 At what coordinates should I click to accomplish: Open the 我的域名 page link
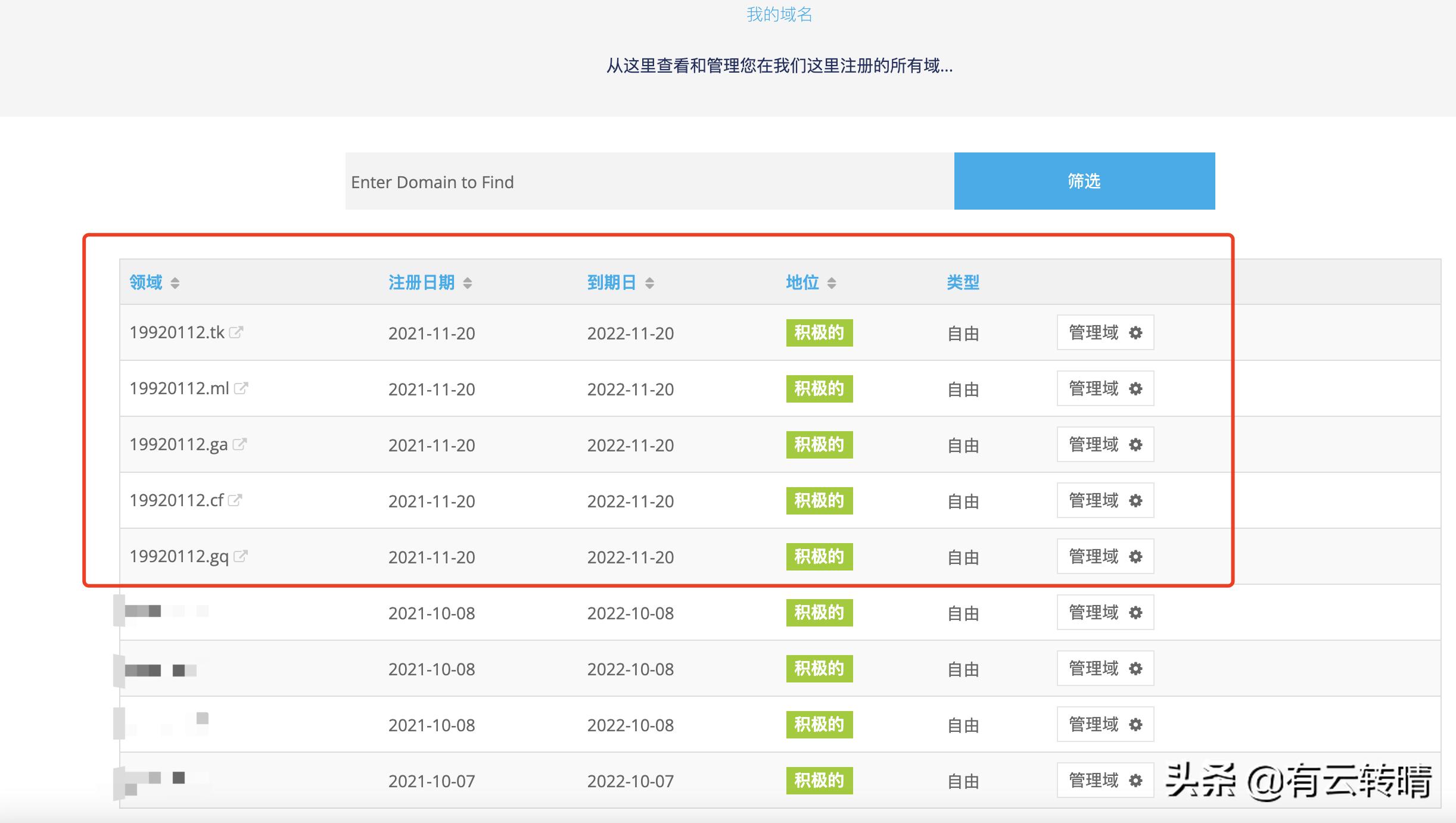(779, 14)
